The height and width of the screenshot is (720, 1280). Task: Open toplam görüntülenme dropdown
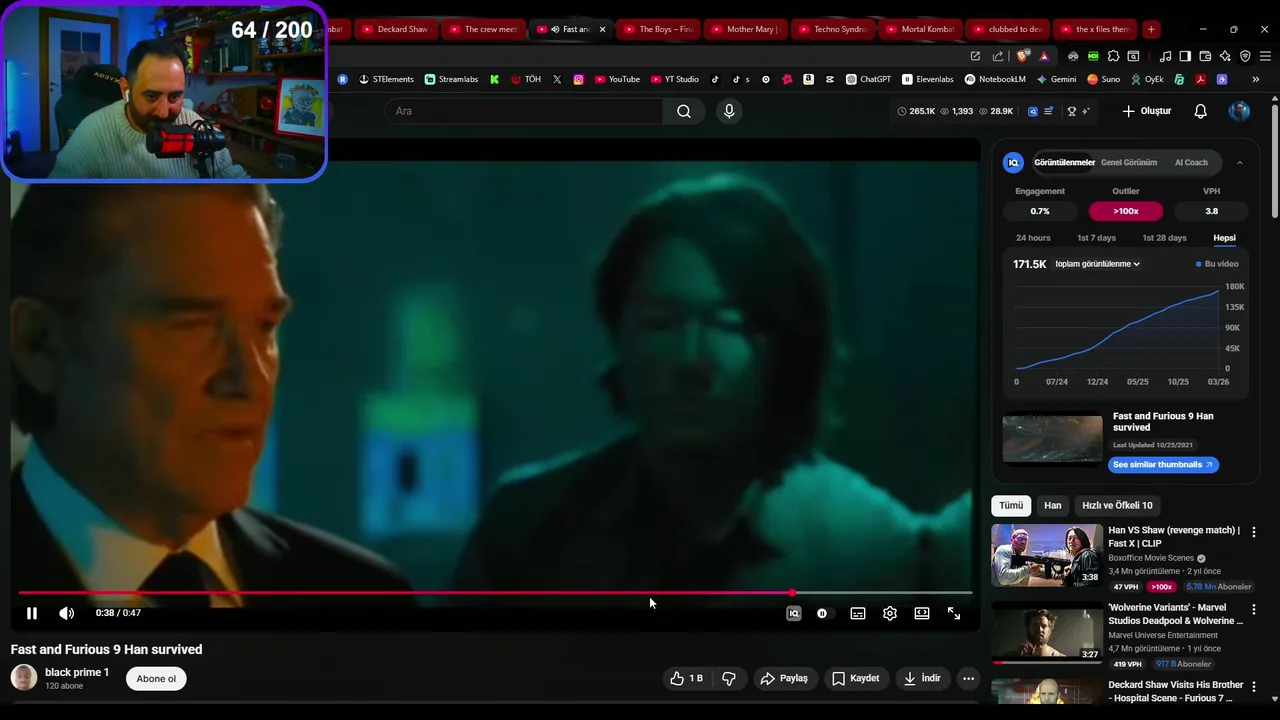1098,264
